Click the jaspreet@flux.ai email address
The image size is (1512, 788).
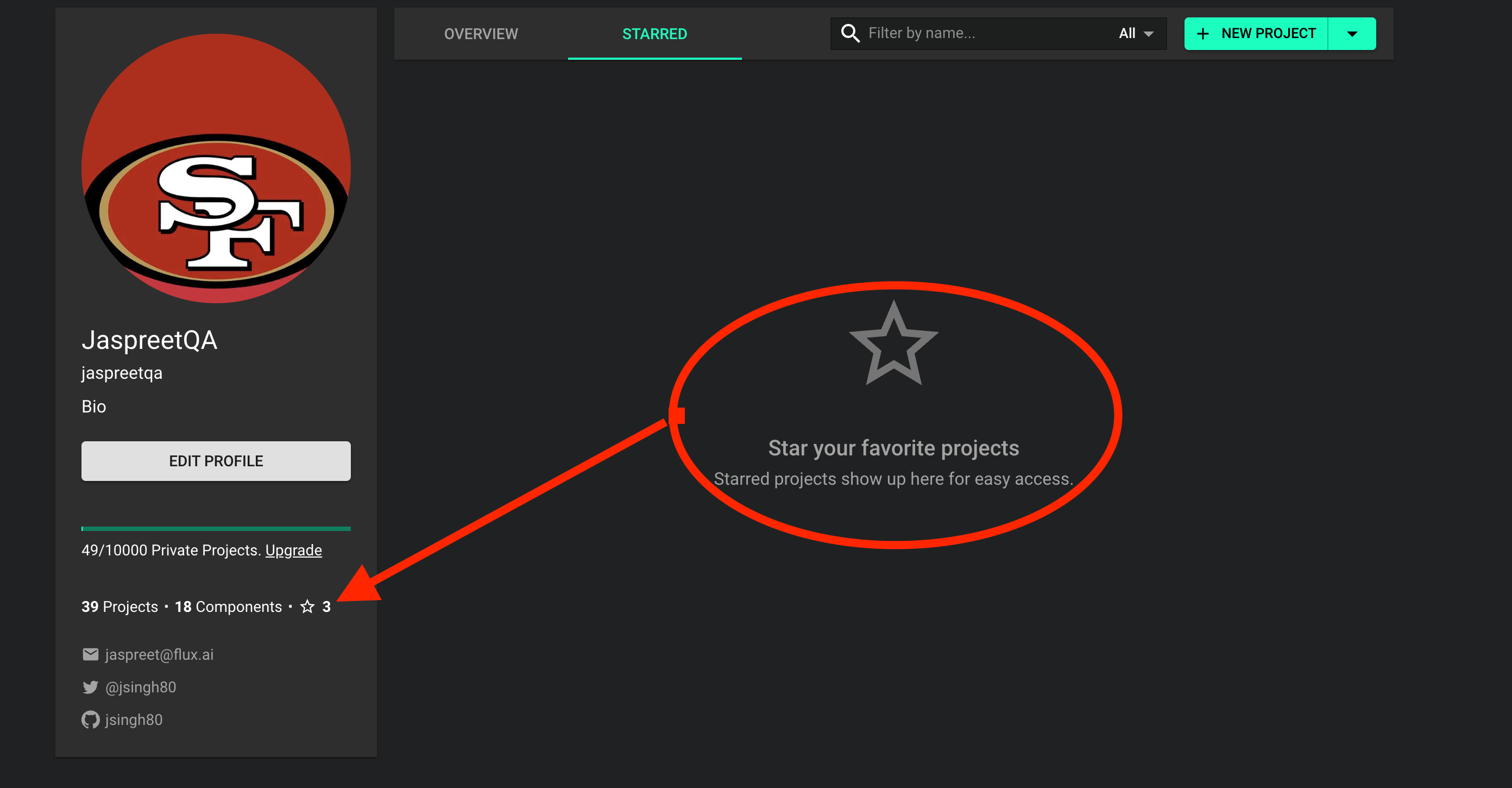(x=159, y=654)
